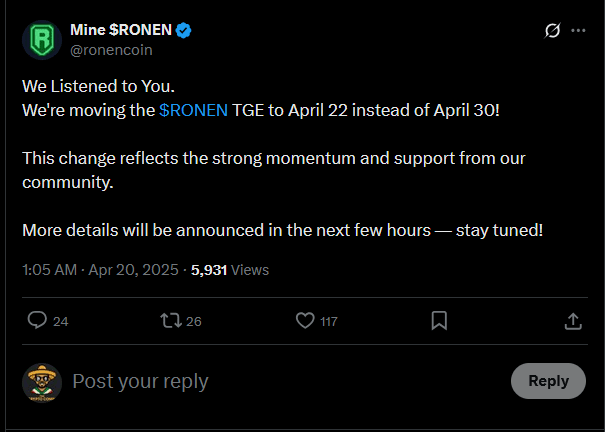Click your avatar beside the reply box

(42, 381)
